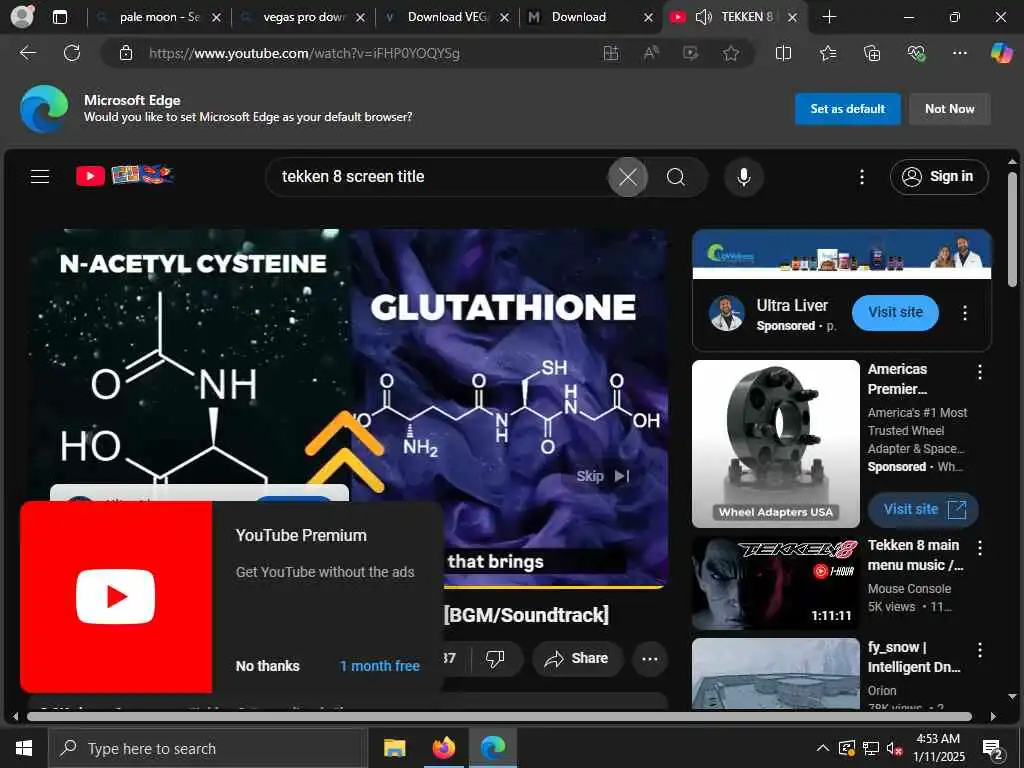
Task: Open options for fy_snow video
Action: [x=980, y=650]
